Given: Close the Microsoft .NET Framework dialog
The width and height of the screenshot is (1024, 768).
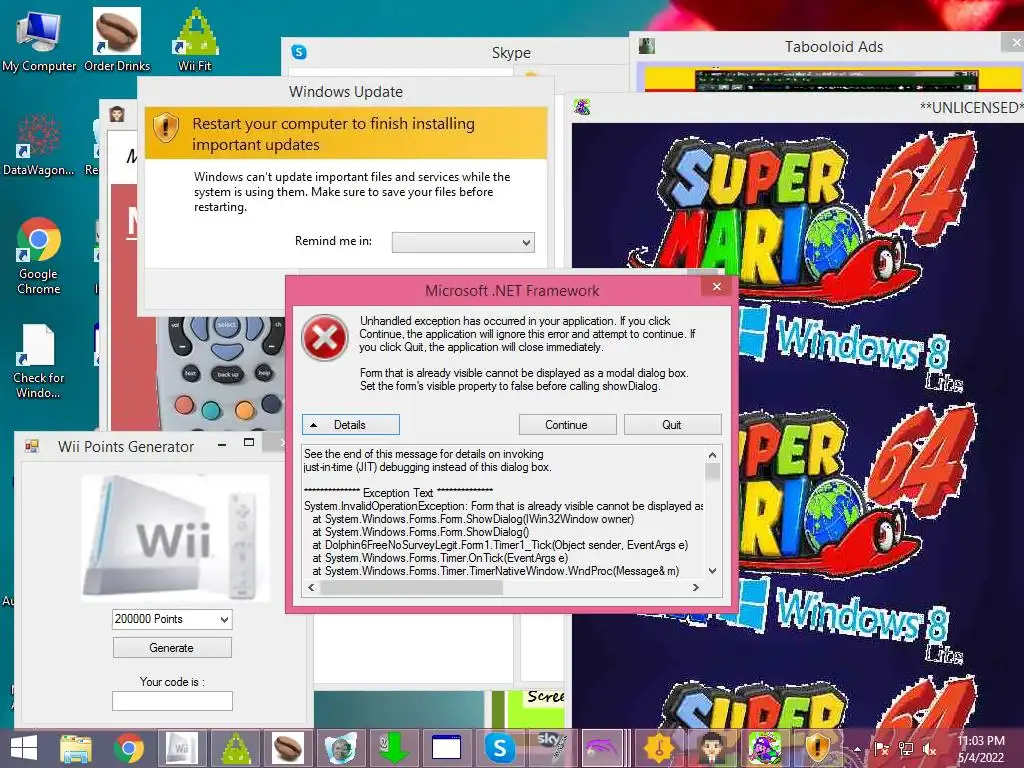Looking at the screenshot, I should 716,287.
